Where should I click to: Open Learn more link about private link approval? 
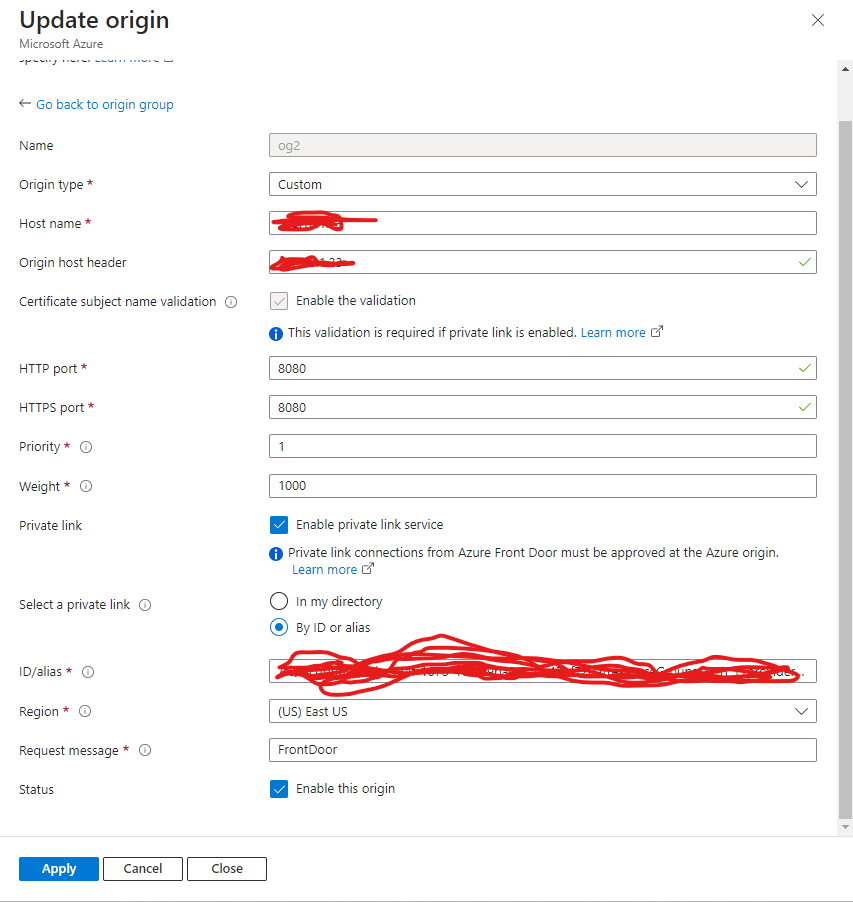pyautogui.click(x=324, y=570)
